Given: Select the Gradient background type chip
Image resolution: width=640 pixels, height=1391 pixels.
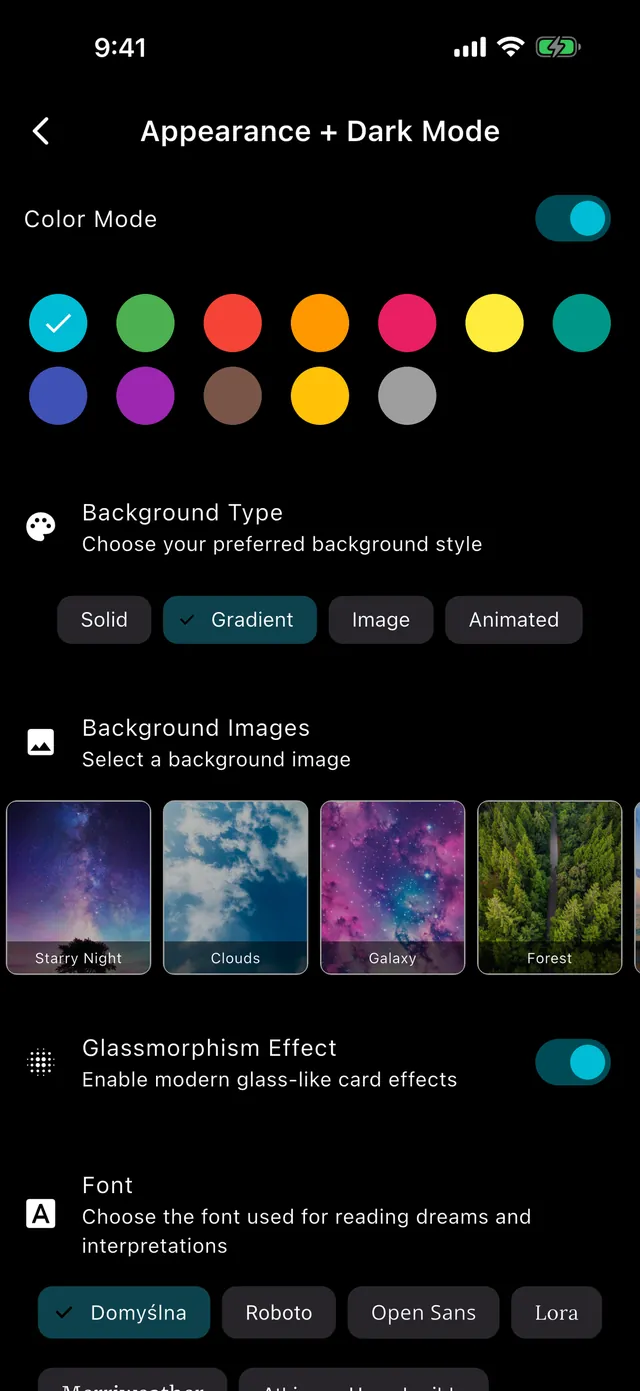Looking at the screenshot, I should point(240,620).
